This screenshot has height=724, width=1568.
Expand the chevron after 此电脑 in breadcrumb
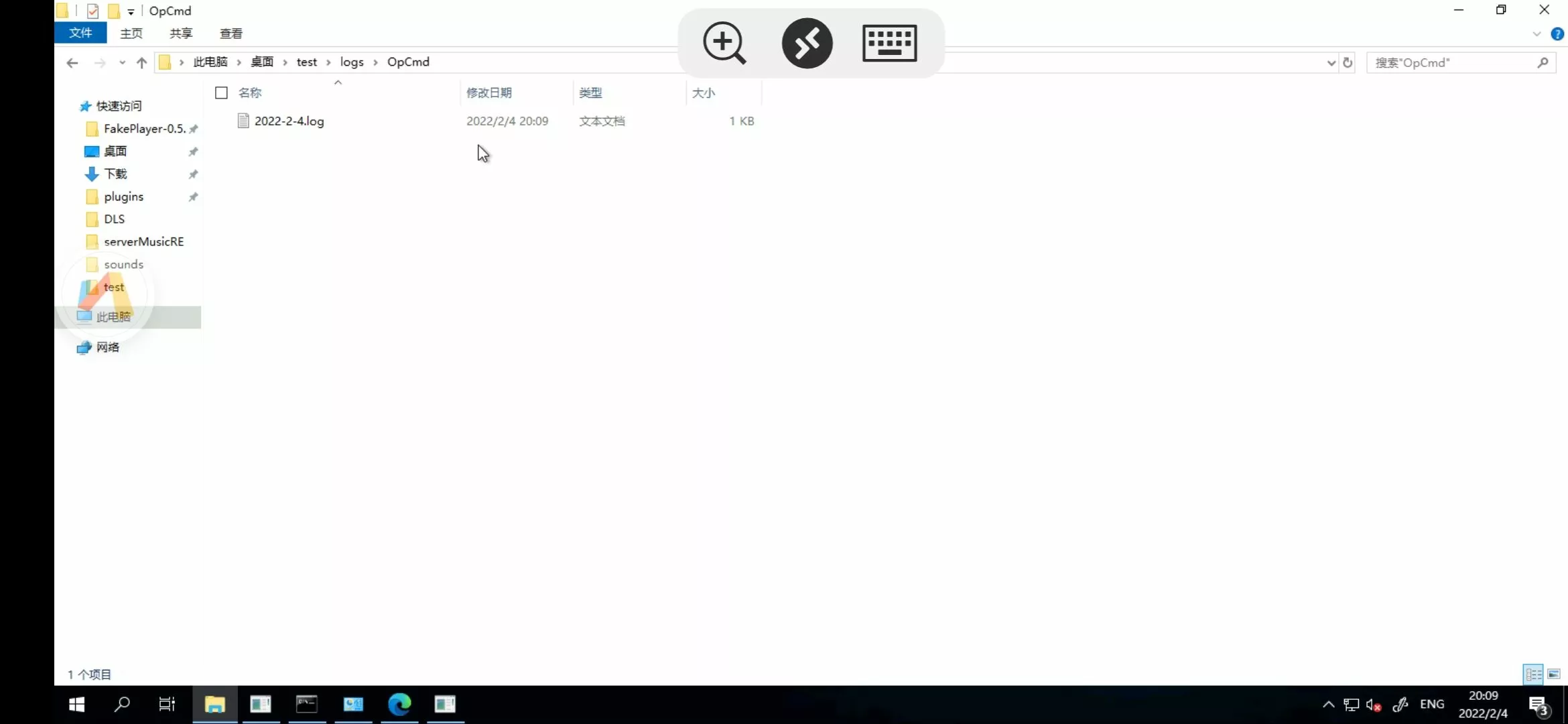(x=239, y=62)
